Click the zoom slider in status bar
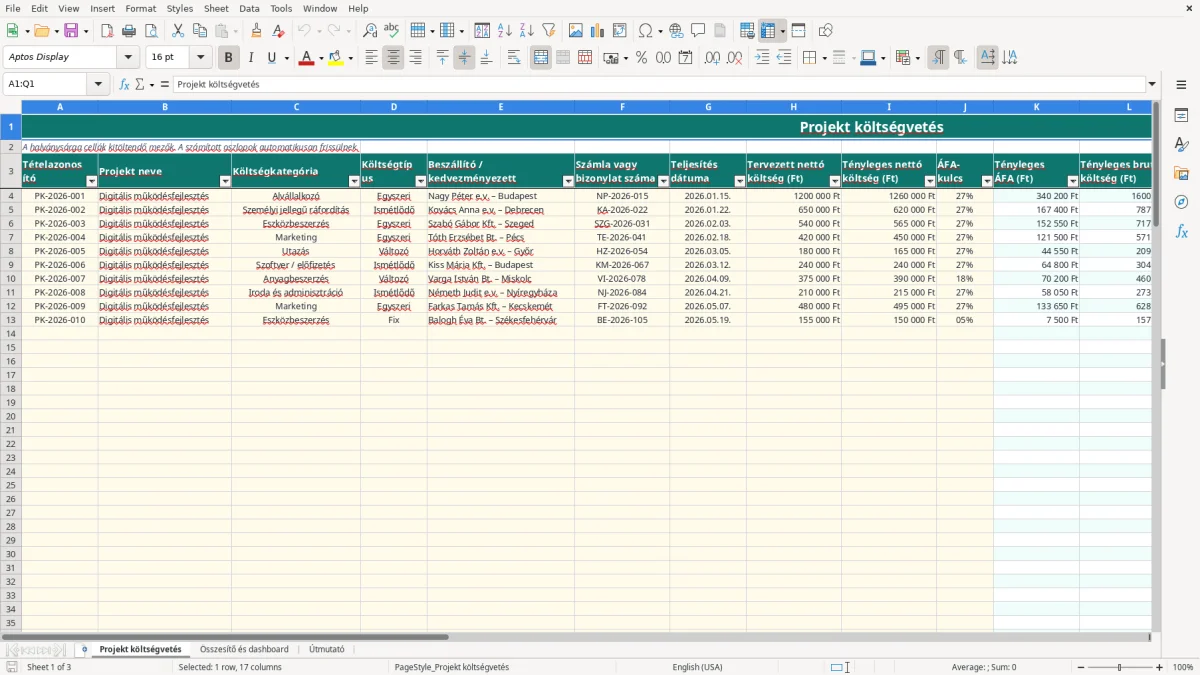This screenshot has width=1200, height=675. [x=1119, y=667]
